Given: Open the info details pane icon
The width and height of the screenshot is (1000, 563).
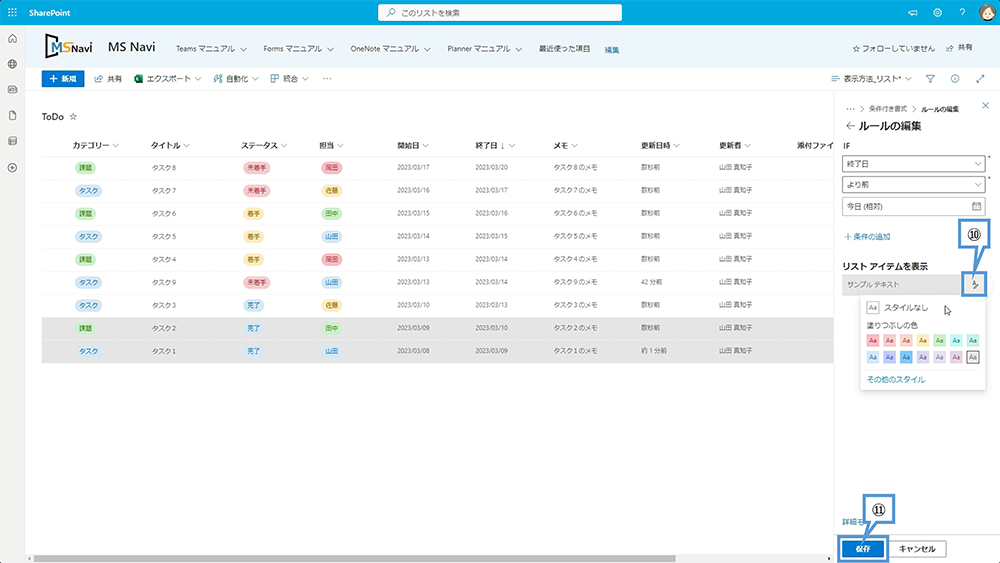Looking at the screenshot, I should (955, 79).
